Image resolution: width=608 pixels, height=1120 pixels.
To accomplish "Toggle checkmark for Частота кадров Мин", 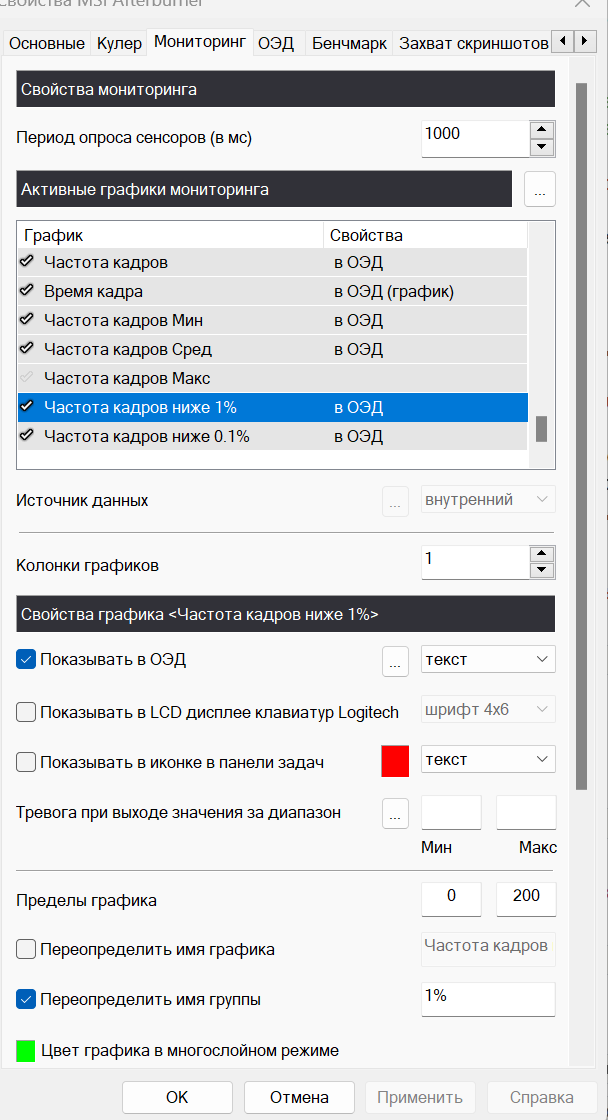I will point(27,321).
